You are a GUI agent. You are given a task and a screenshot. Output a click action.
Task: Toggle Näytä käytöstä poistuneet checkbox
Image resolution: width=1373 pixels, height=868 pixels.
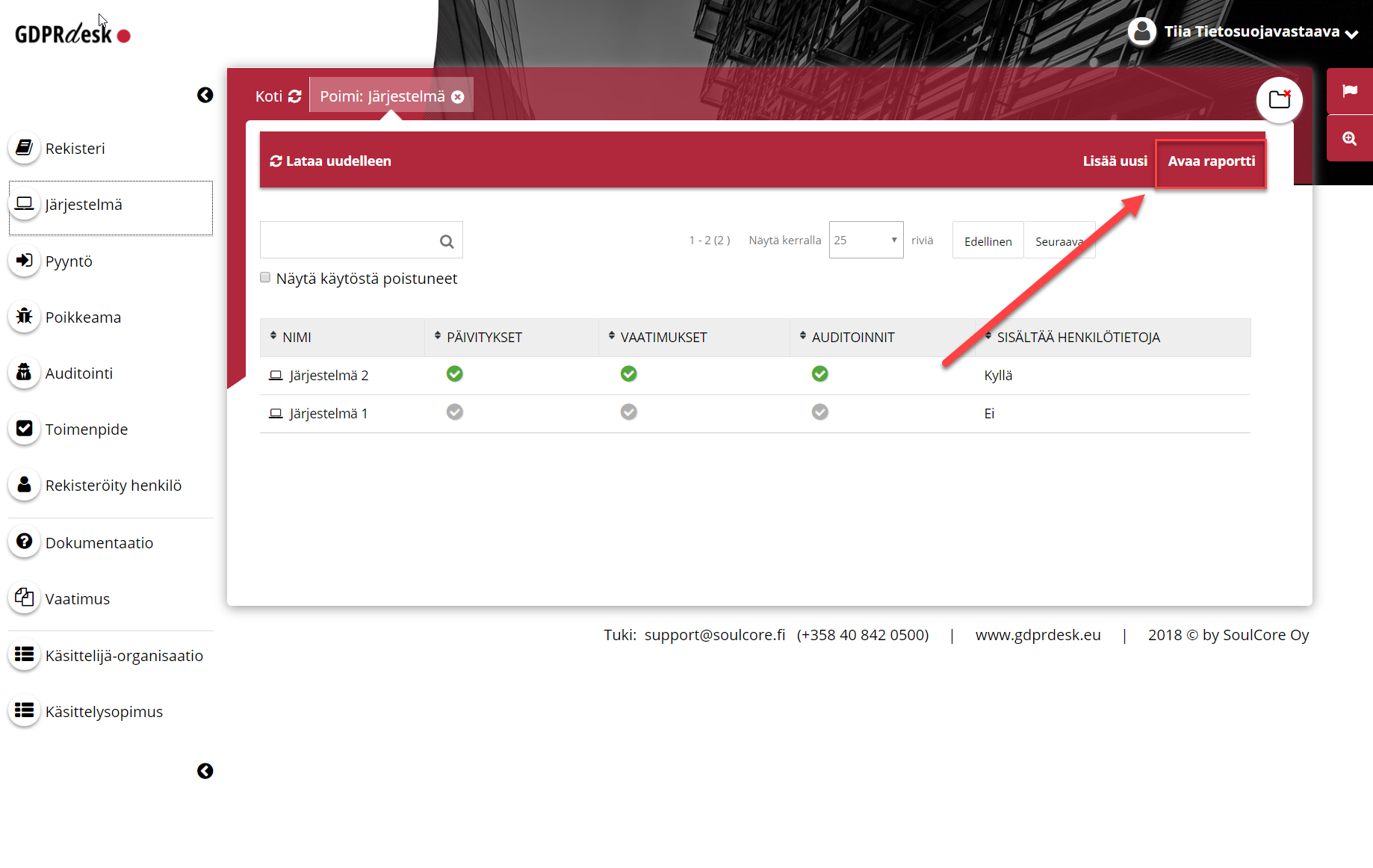coord(265,278)
